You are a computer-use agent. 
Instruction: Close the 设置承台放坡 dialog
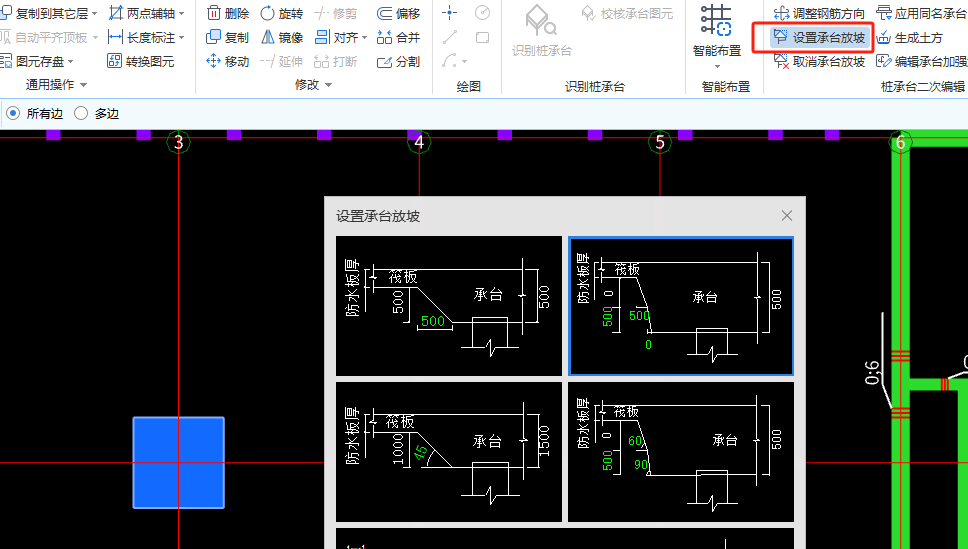pos(786,216)
